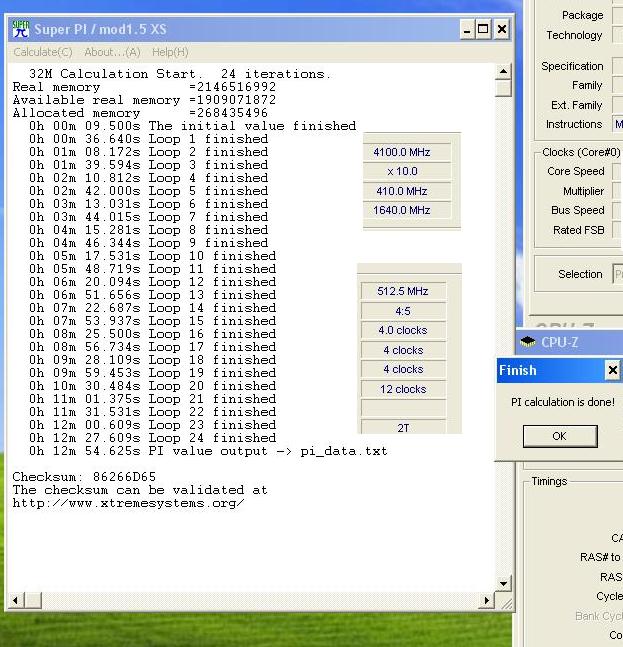This screenshot has height=647, width=623.
Task: Click the Core Speed label in CPU-Z
Action: pyautogui.click(x=576, y=171)
